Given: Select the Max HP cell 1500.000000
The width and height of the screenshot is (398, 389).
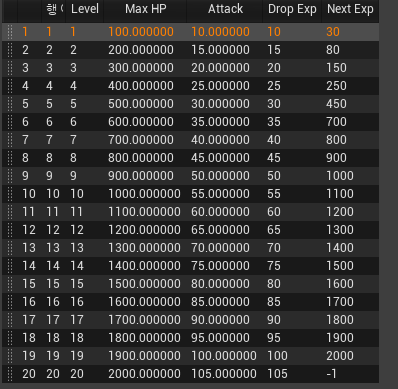Looking at the screenshot, I should point(144,284).
